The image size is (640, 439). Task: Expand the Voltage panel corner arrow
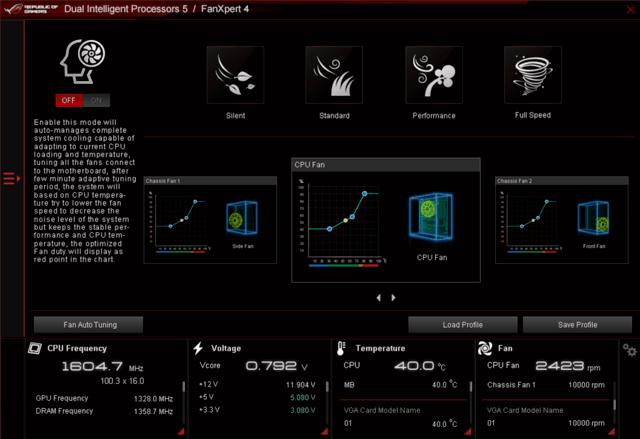click(324, 432)
